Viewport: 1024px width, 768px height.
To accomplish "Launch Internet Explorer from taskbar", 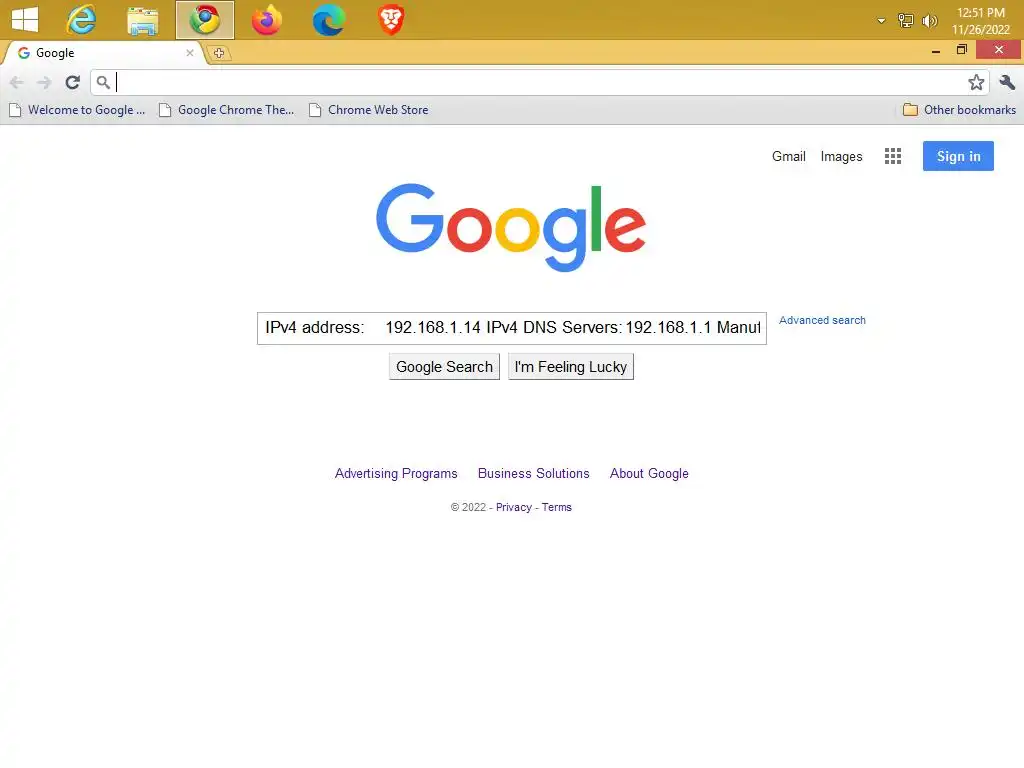I will point(81,20).
